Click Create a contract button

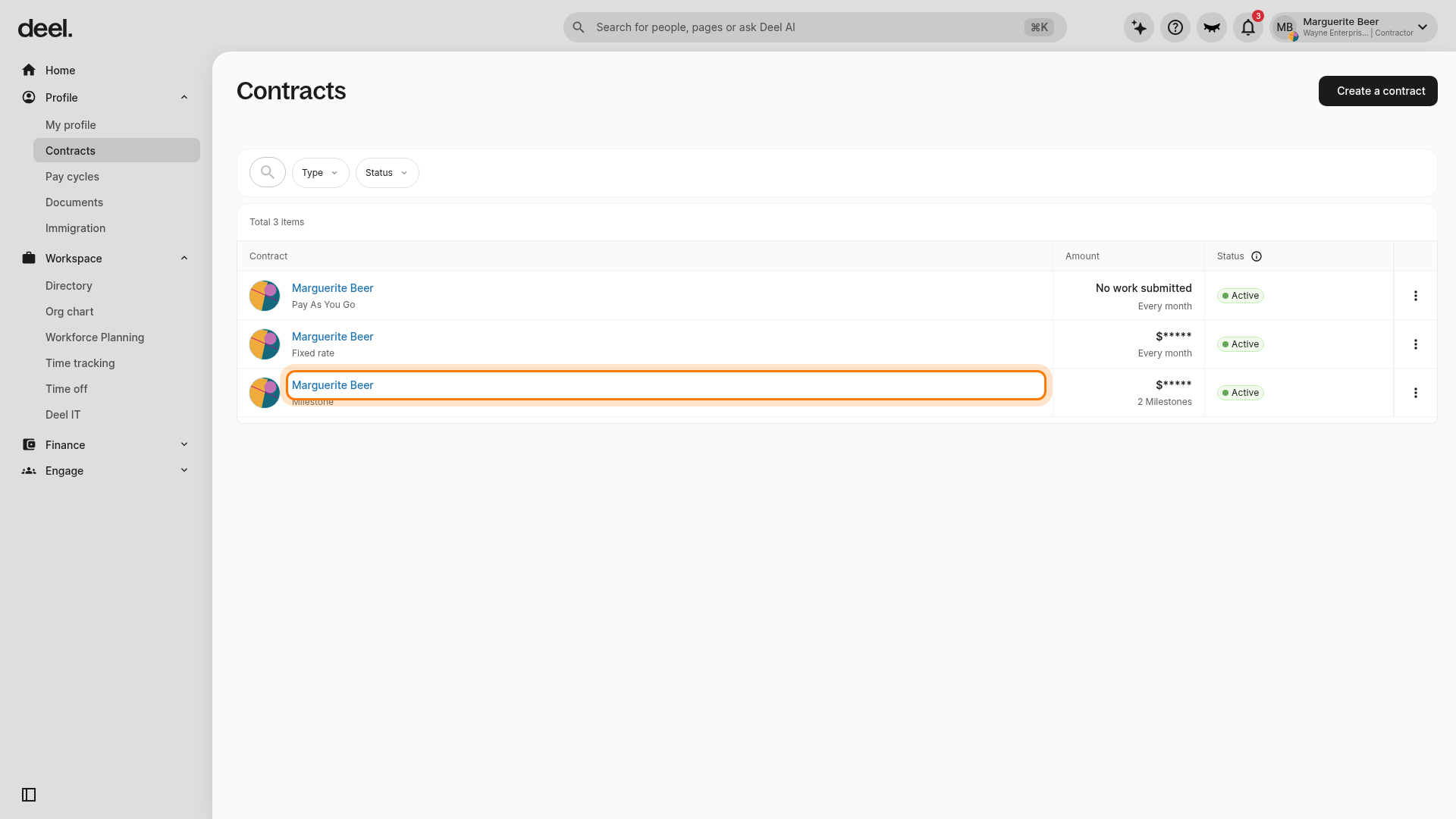pos(1378,91)
